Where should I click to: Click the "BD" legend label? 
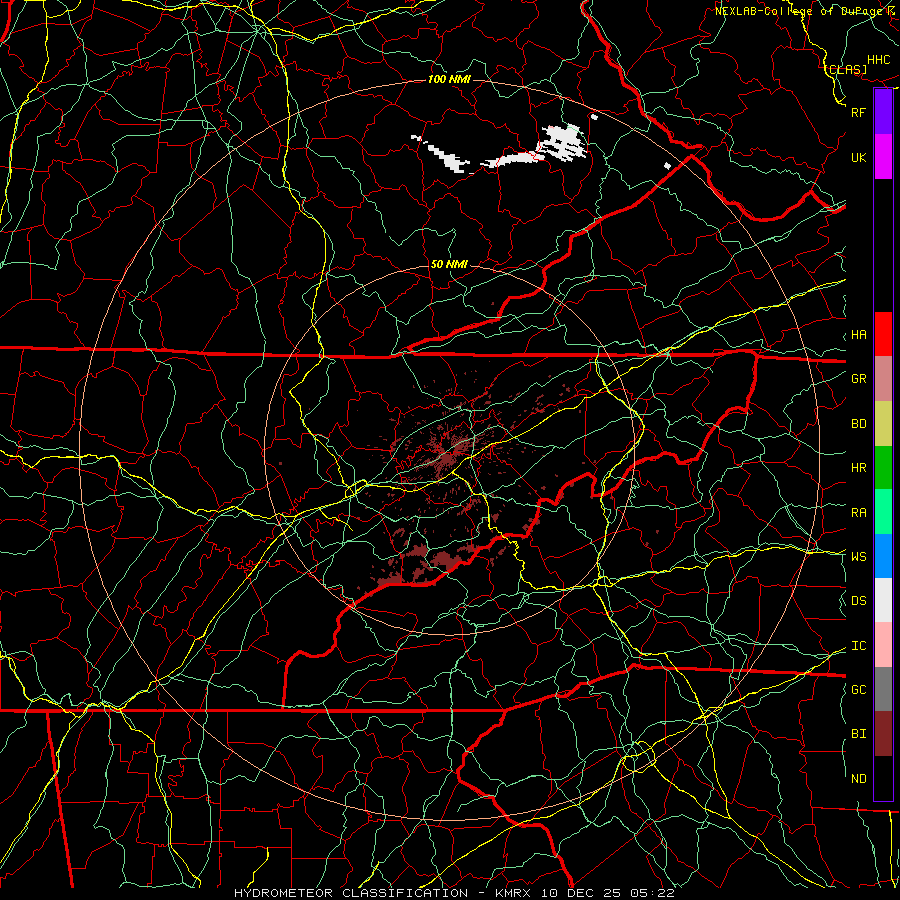(x=858, y=424)
